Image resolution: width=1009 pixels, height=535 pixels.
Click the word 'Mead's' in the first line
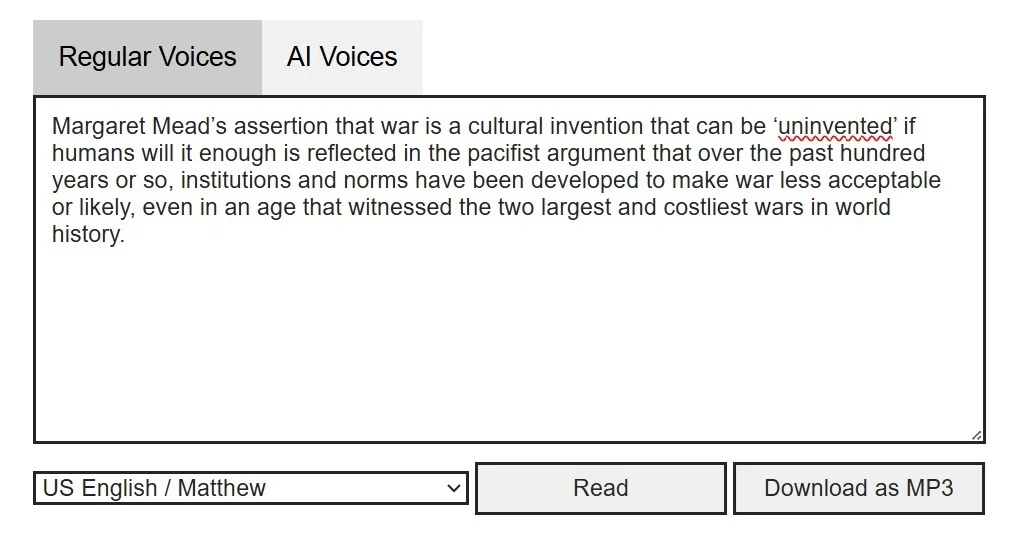coord(189,126)
